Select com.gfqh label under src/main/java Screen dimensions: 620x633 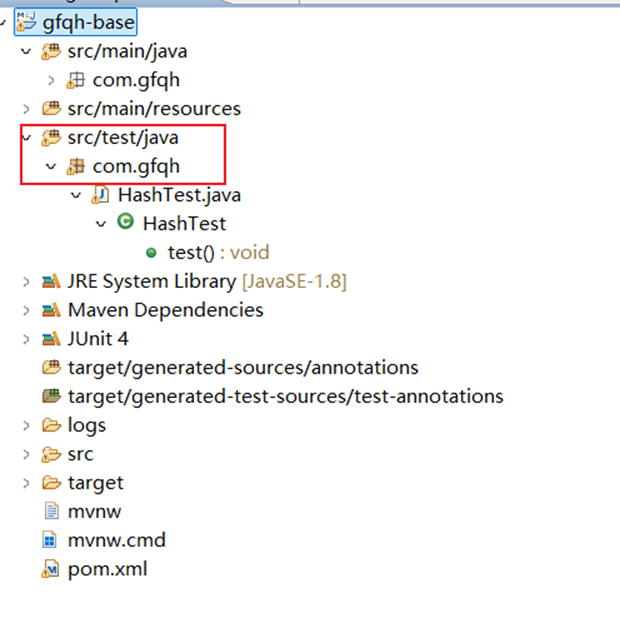(136, 81)
